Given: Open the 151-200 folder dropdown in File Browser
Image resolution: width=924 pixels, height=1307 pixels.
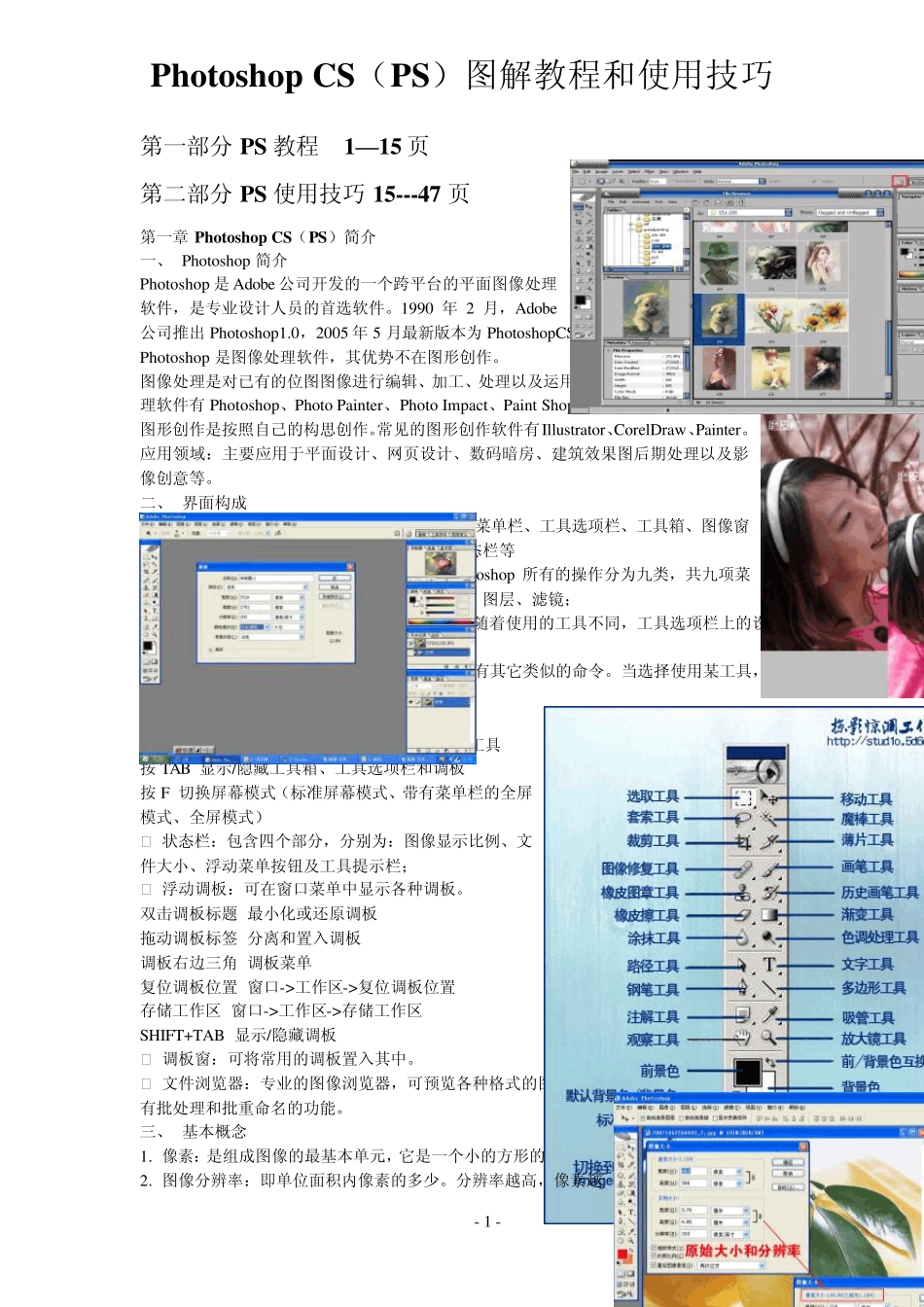Looking at the screenshot, I should (788, 212).
